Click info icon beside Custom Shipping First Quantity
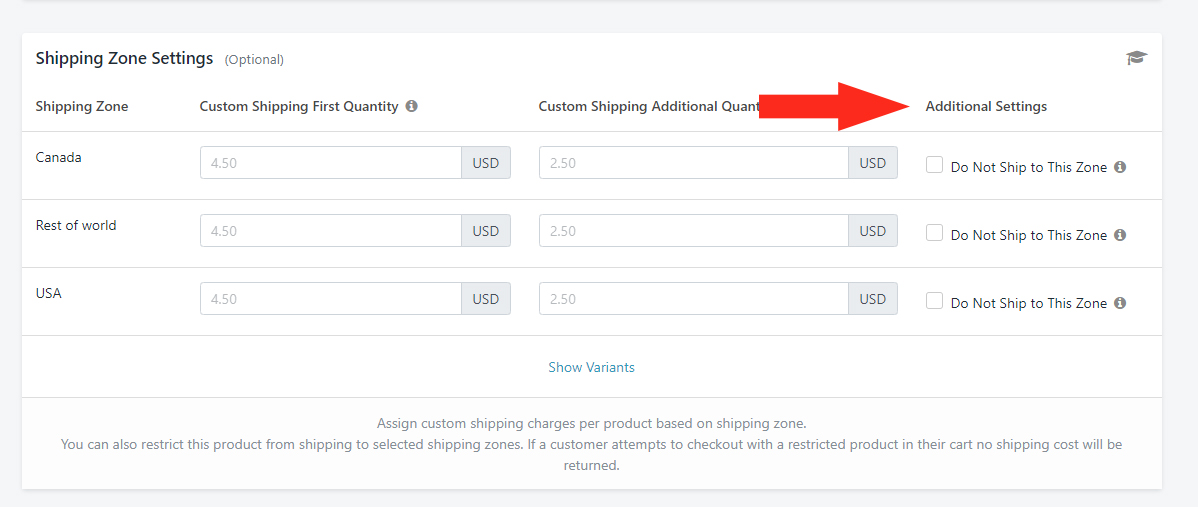The height and width of the screenshot is (507, 1198). tap(411, 106)
